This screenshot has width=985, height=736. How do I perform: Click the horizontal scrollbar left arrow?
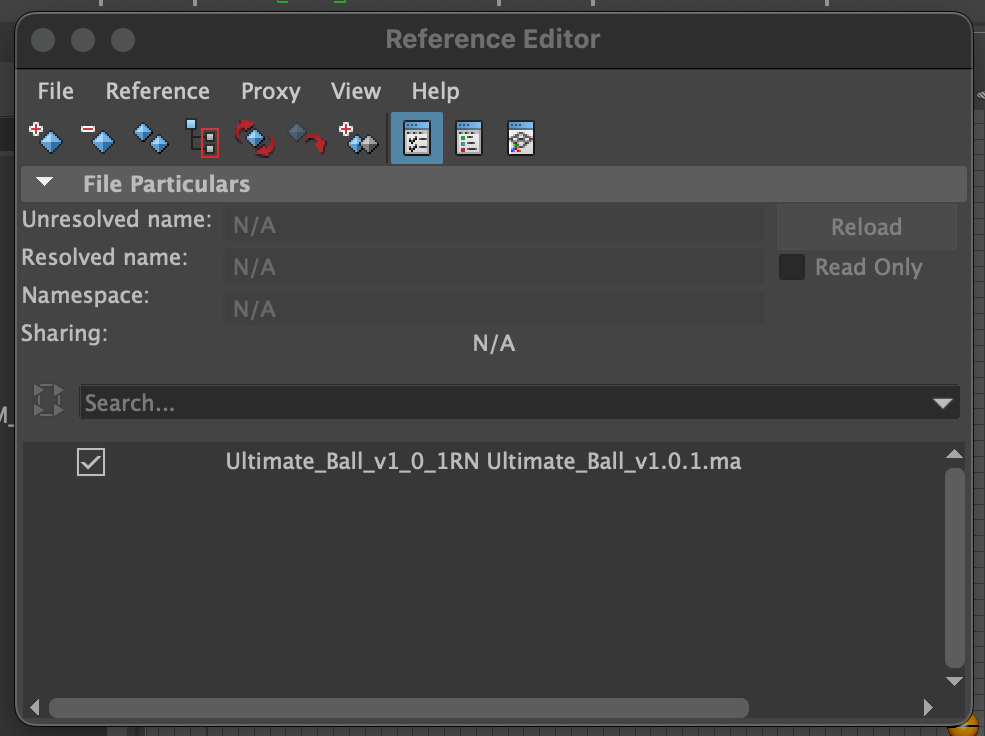coord(35,707)
